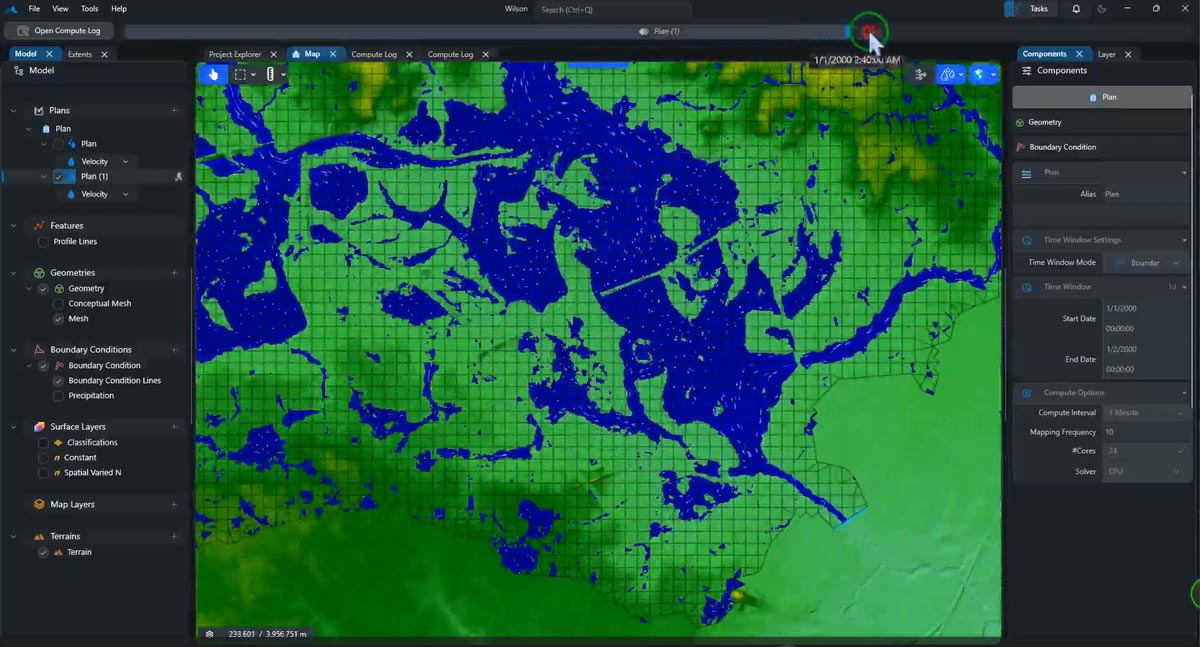Open Velocity dropdown under Plan (1)
1200x647 pixels.
tap(125, 195)
